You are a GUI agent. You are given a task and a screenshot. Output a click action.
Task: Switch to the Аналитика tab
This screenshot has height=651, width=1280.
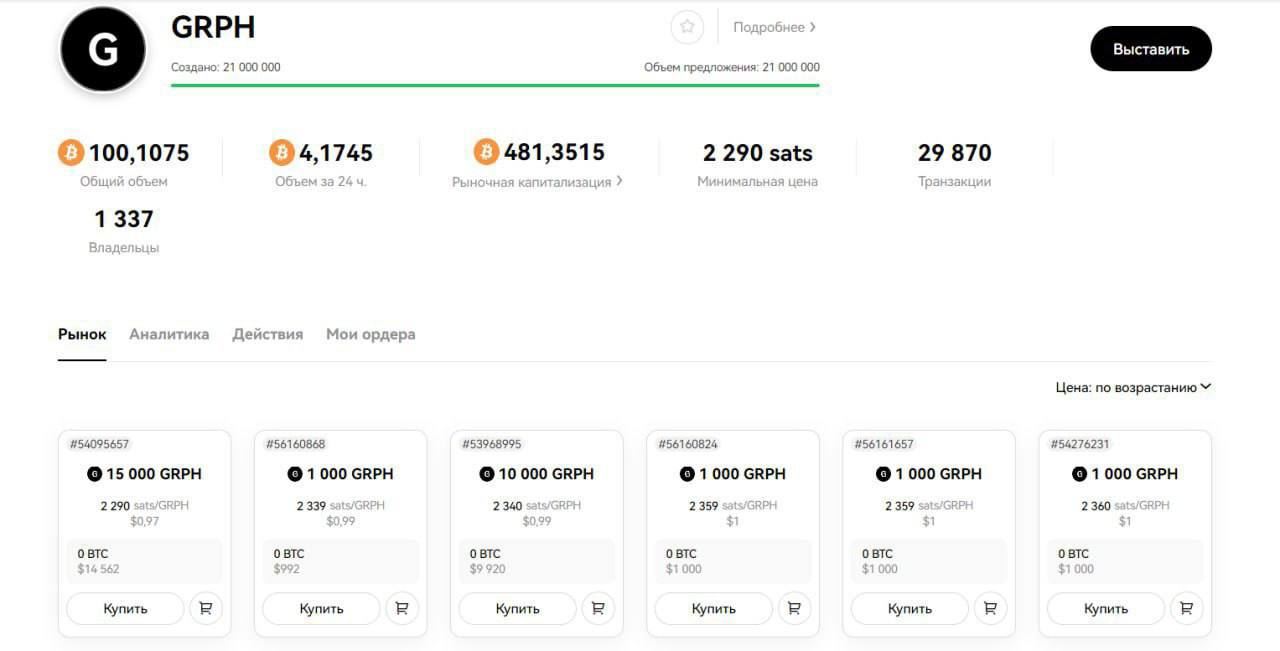point(169,334)
